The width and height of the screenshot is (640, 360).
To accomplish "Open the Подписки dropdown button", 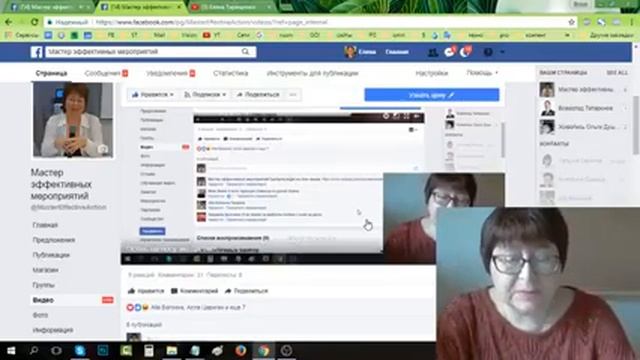I will [204, 95].
